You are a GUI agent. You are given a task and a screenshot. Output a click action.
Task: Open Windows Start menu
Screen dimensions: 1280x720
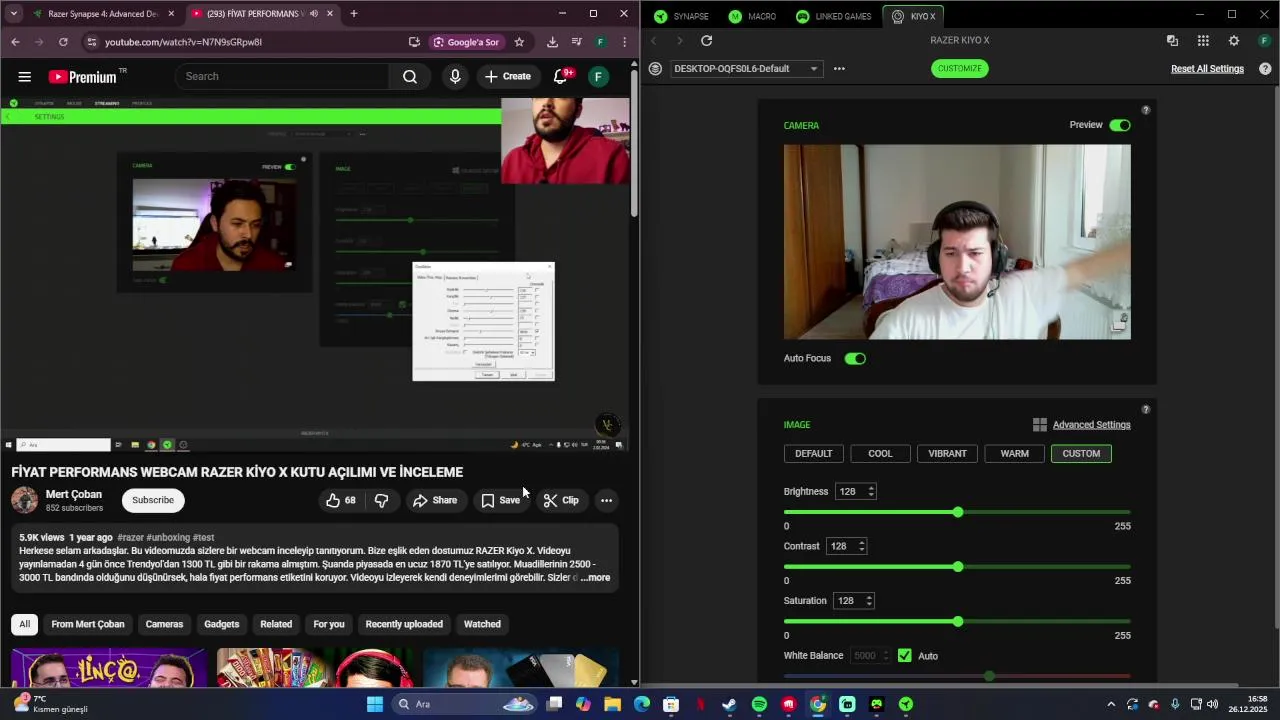(374, 705)
